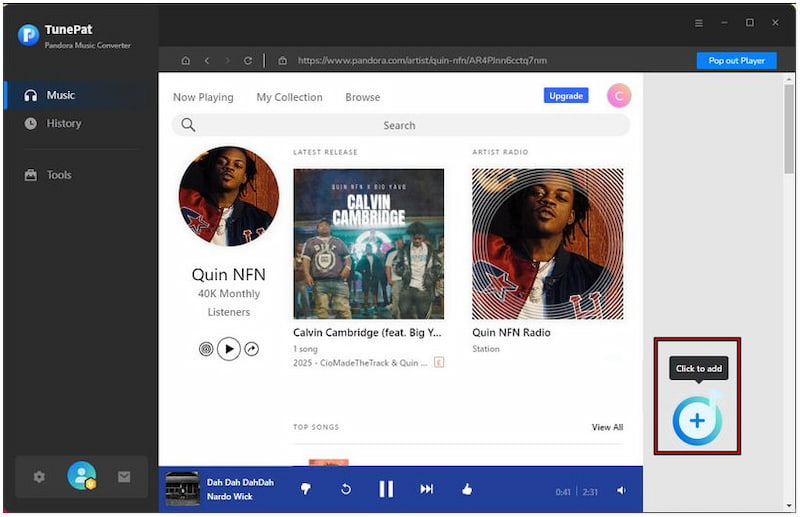Click View All for top songs
This screenshot has height=517, width=800.
click(607, 427)
